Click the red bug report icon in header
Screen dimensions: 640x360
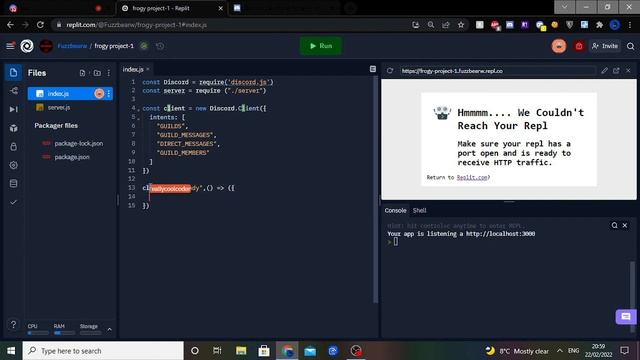pos(579,46)
